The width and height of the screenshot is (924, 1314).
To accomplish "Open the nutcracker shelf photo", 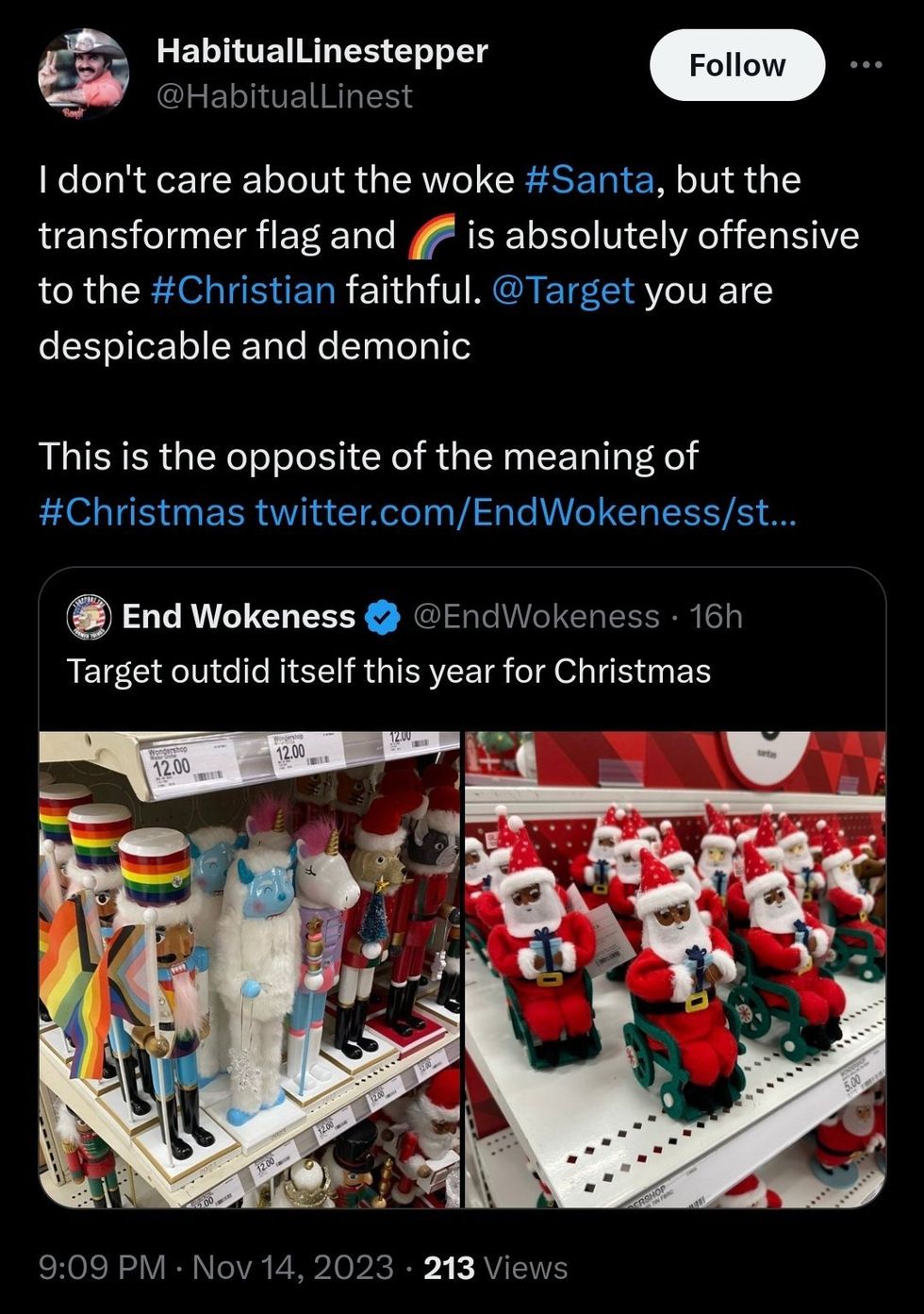I will [250, 969].
